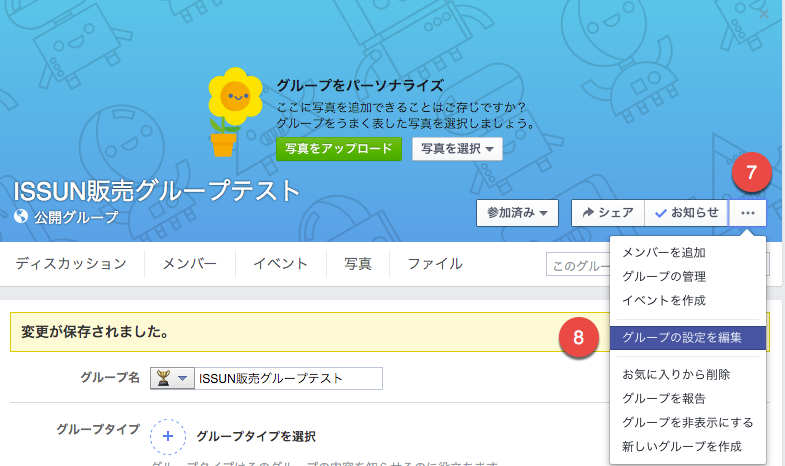The width and height of the screenshot is (785, 466).
Task: Click the シェア button
Action: tap(608, 213)
